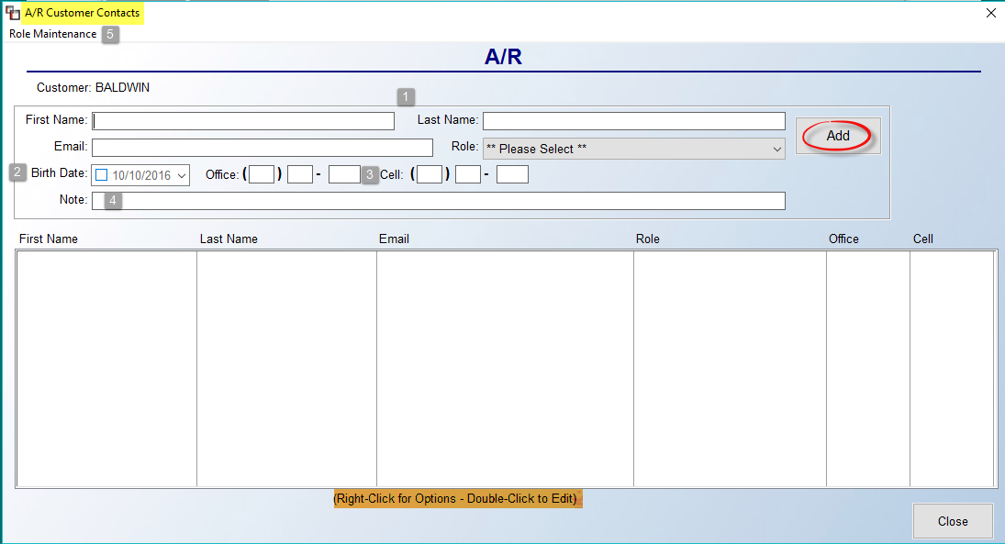Open the Birth Date calendar dropdown arrow
Image resolution: width=1005 pixels, height=544 pixels.
[x=181, y=176]
